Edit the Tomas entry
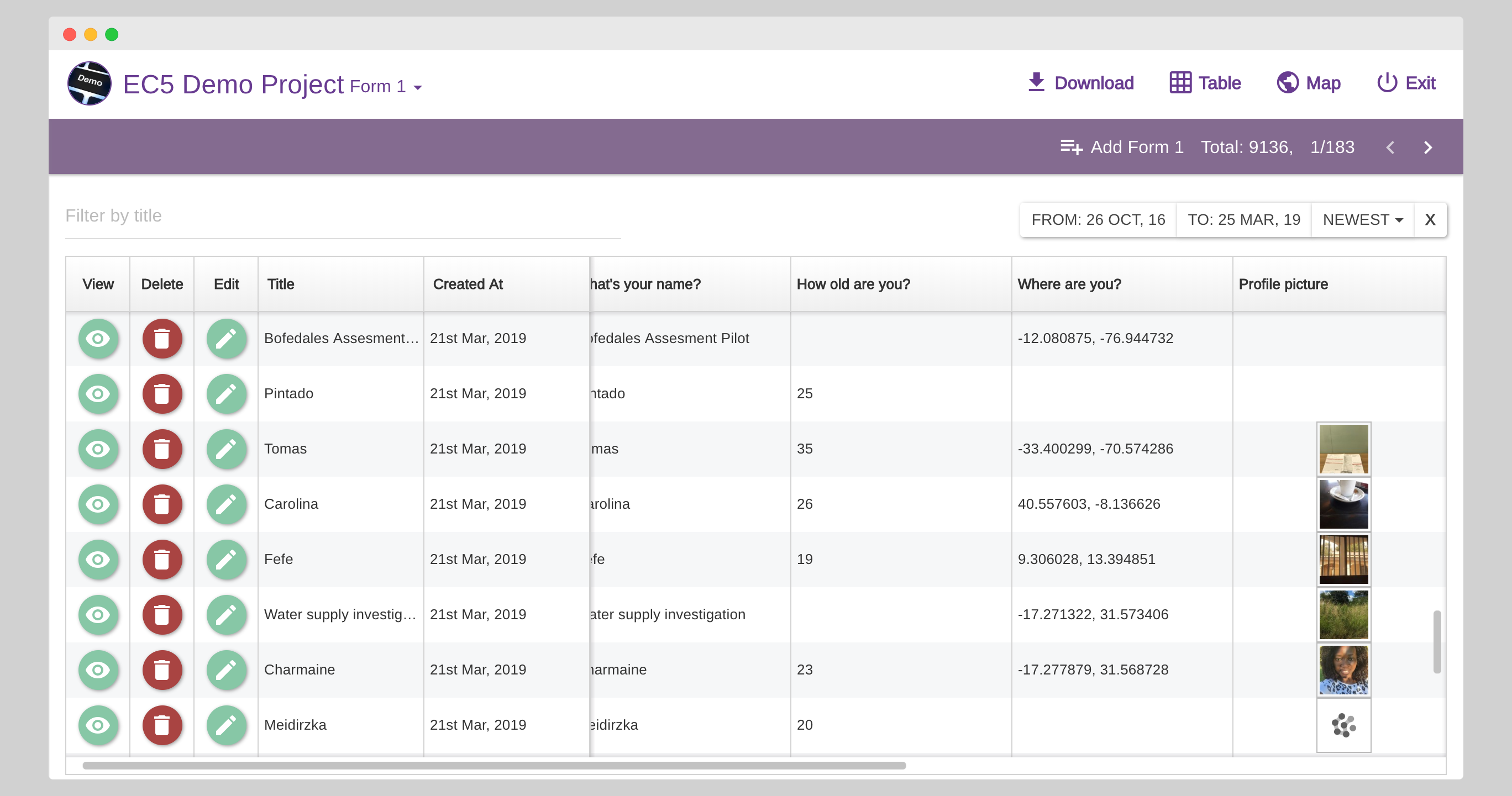The image size is (1512, 796). [226, 449]
